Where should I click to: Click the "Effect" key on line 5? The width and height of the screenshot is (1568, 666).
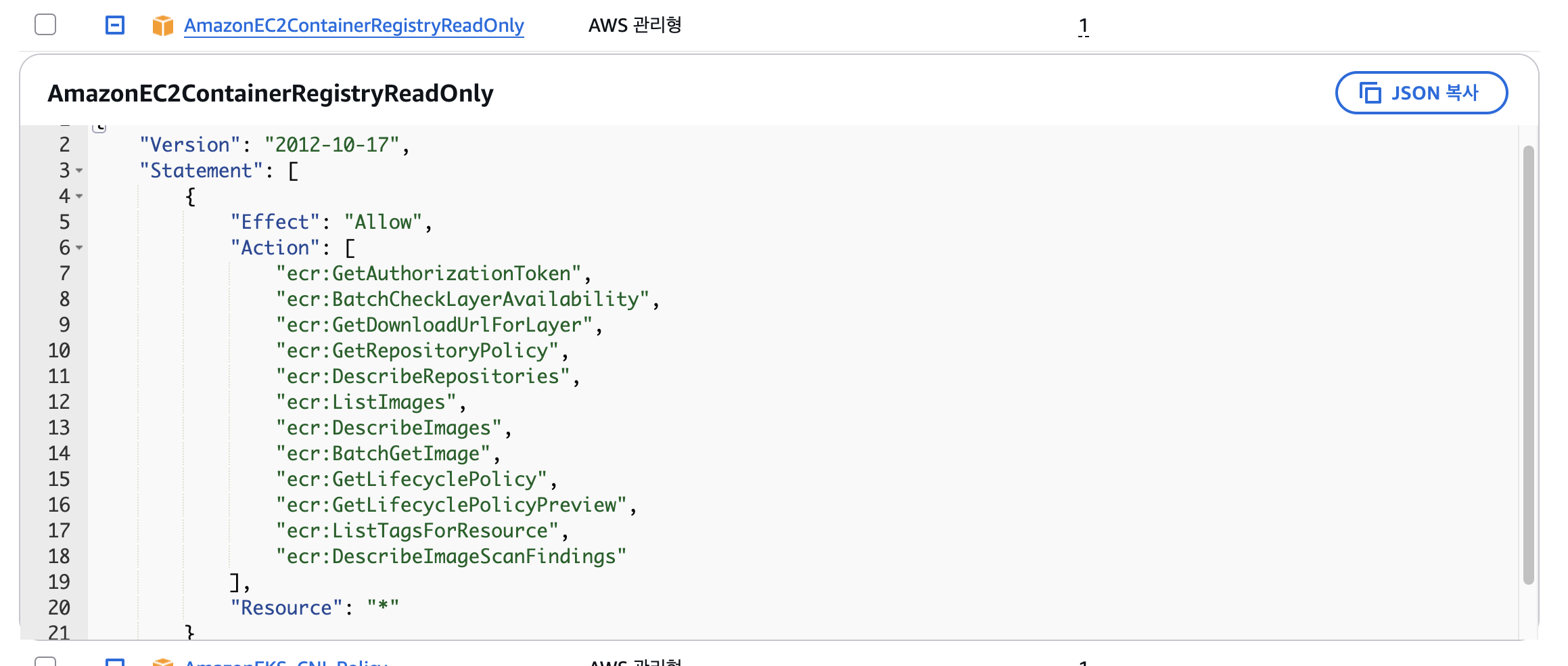(275, 222)
